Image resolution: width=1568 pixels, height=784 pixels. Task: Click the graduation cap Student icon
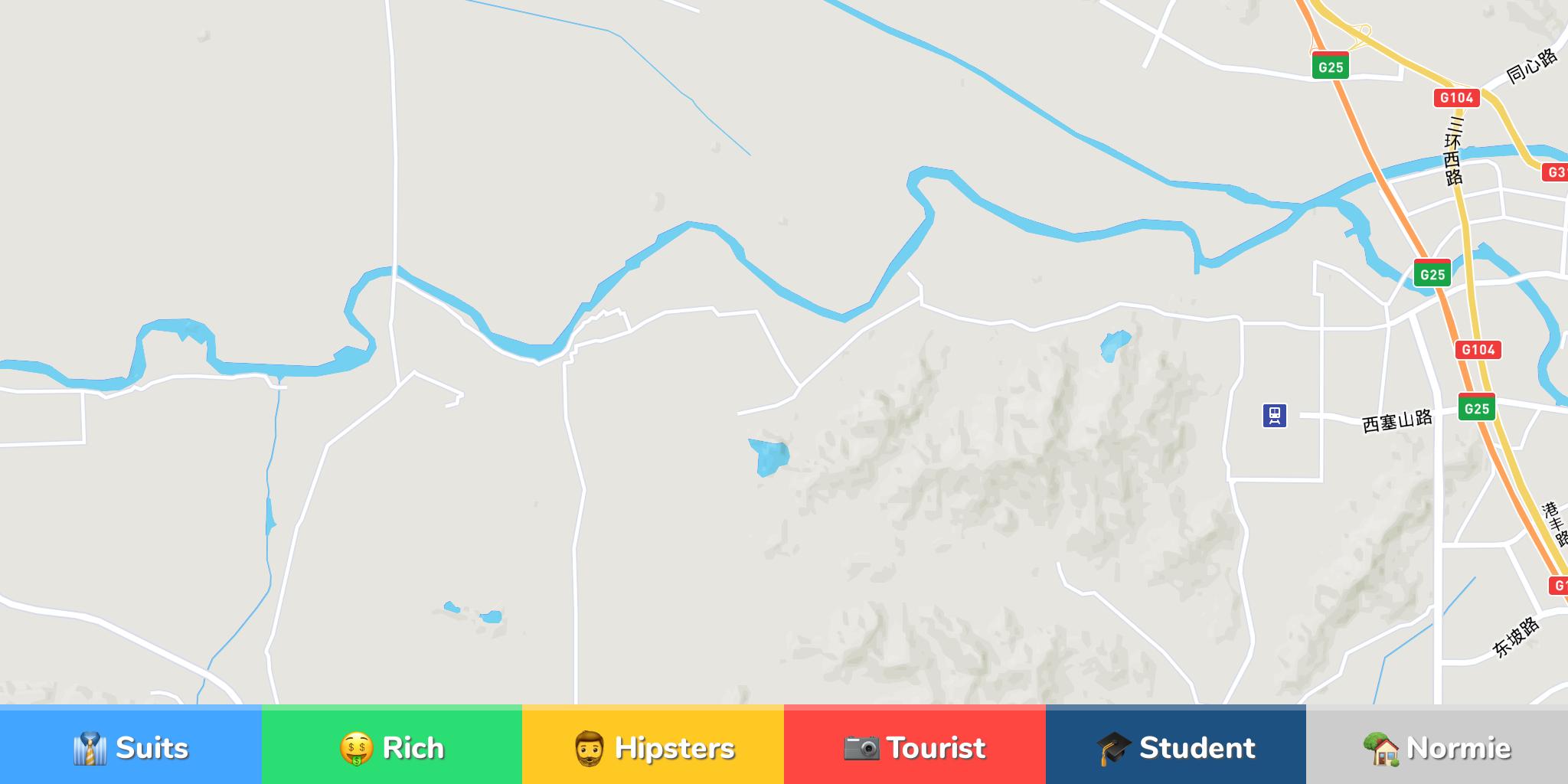point(1113,748)
